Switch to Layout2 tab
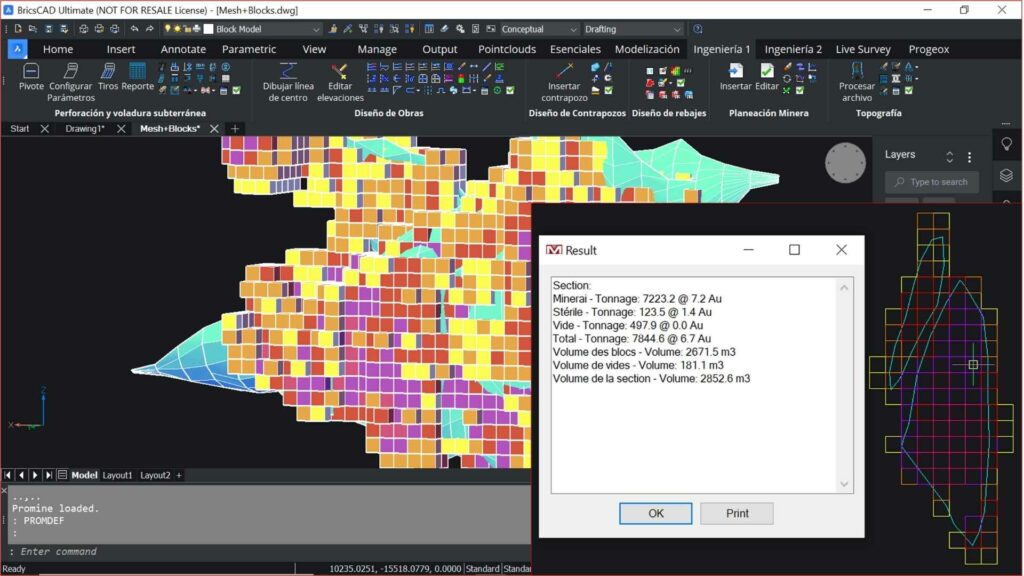The height and width of the screenshot is (576, 1024). (x=155, y=475)
